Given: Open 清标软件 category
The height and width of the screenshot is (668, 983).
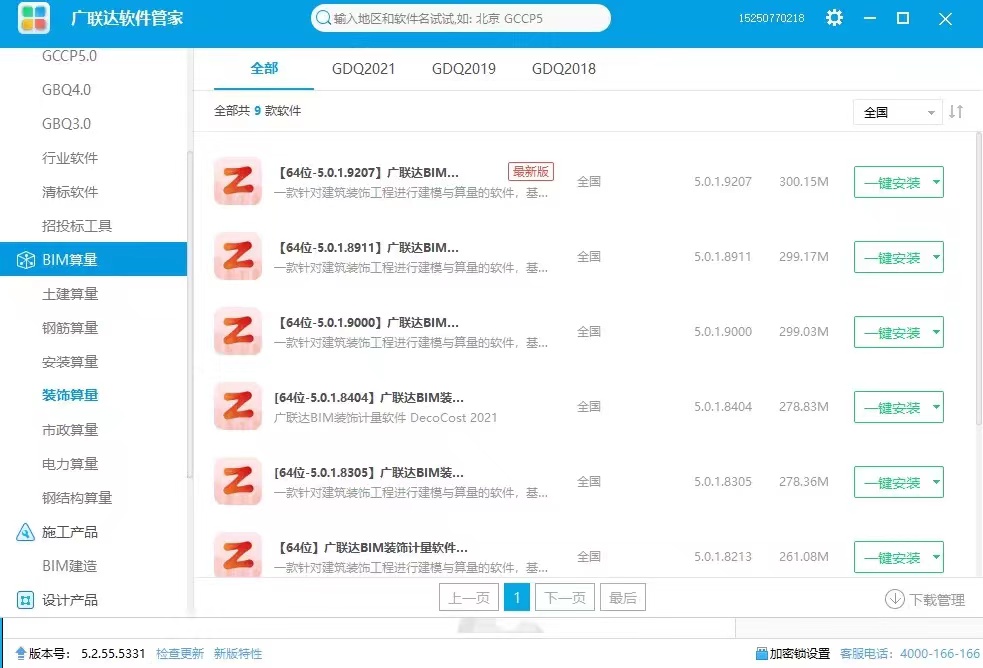Looking at the screenshot, I should [x=70, y=192].
